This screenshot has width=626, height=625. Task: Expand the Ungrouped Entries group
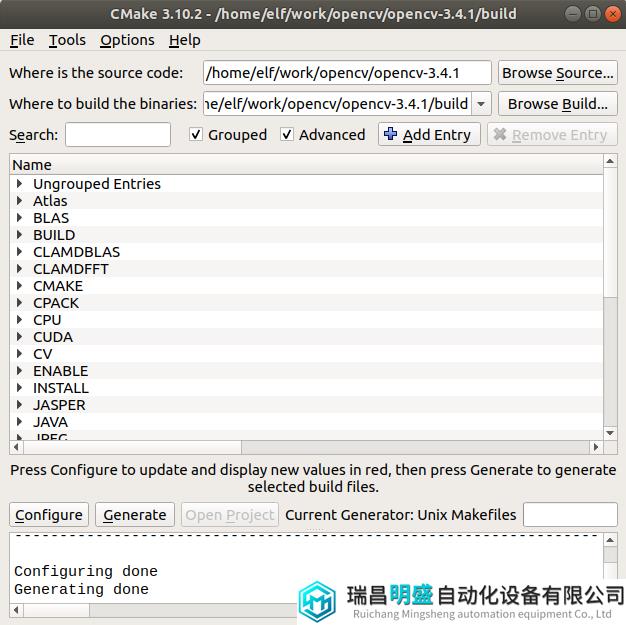[x=19, y=184]
